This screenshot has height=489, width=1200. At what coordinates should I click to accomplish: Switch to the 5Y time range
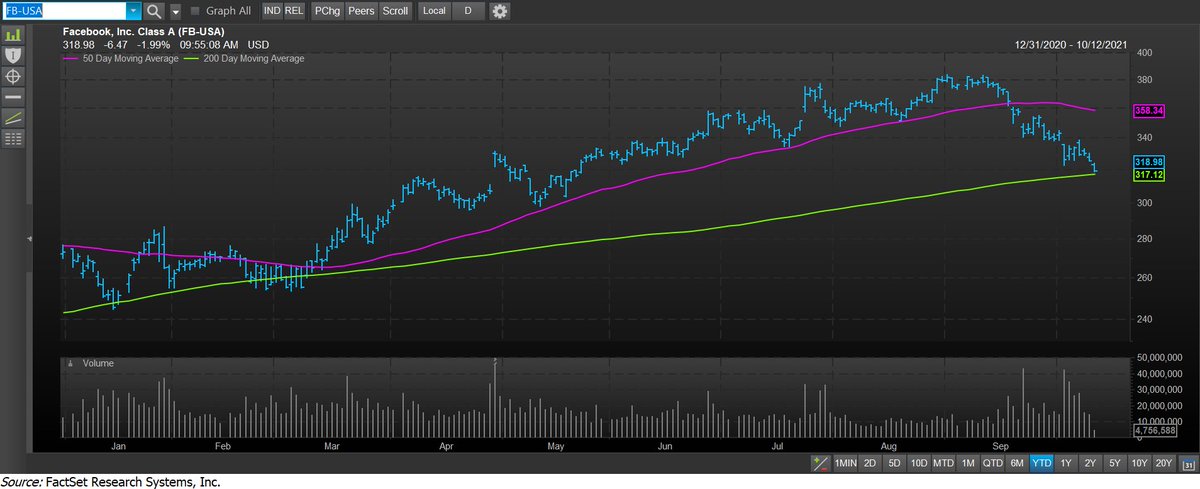point(1114,464)
